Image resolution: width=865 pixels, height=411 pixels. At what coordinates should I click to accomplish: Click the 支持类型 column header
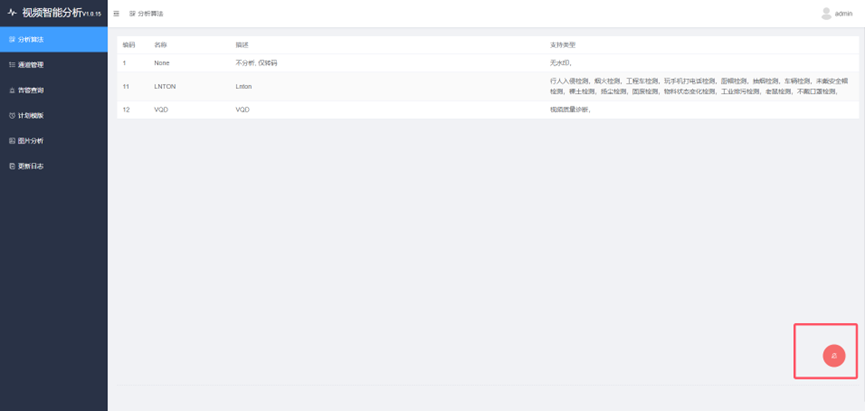[562, 45]
